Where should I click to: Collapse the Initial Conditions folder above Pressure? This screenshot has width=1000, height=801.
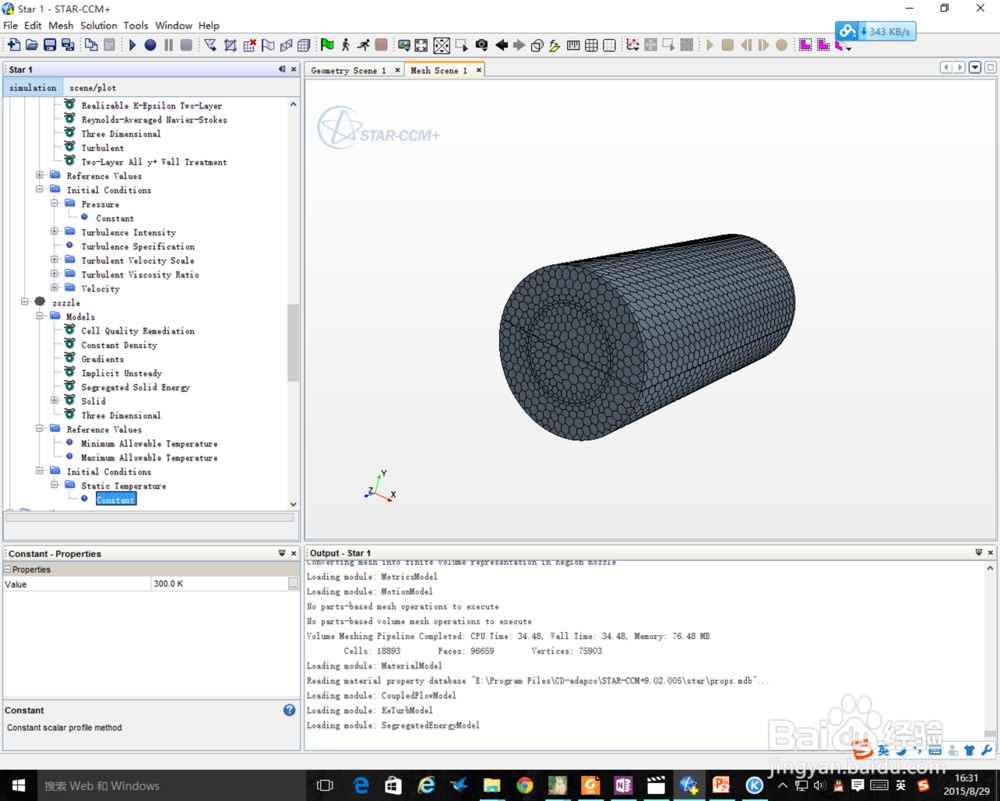[x=40, y=189]
